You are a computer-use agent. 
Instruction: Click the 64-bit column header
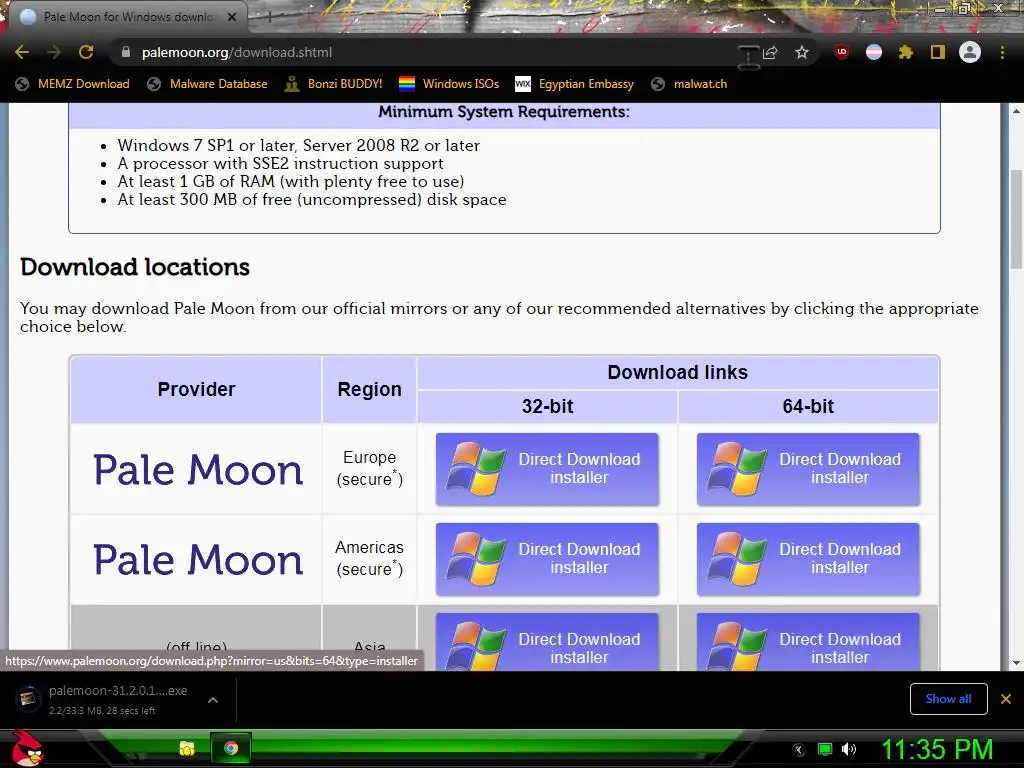click(x=808, y=406)
